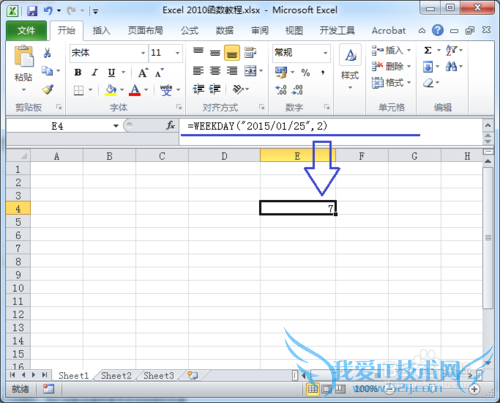Click the vertical scrollbar thumb
The width and height of the screenshot is (500, 403).
pos(488,238)
